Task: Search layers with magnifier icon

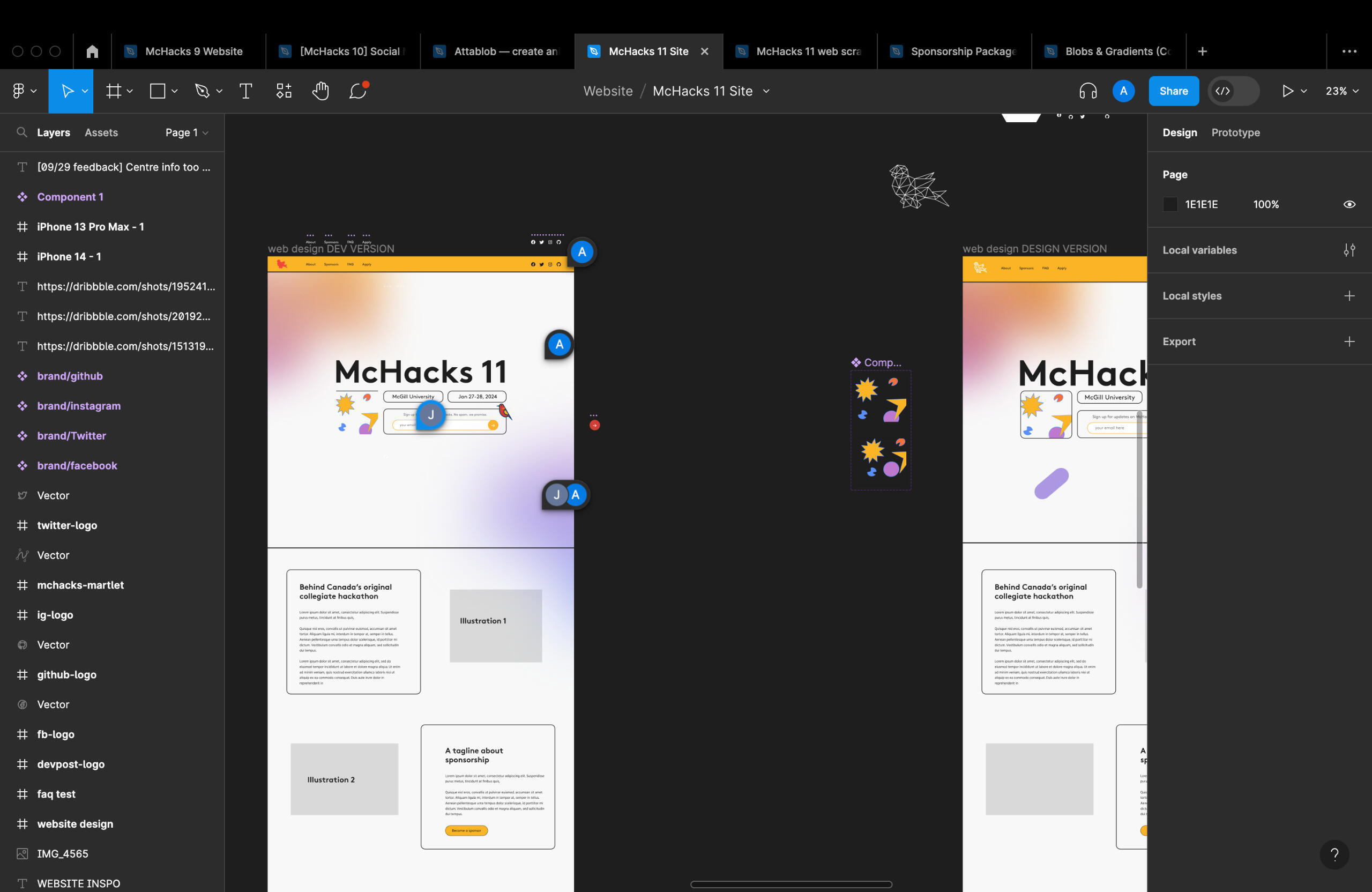Action: click(x=22, y=132)
